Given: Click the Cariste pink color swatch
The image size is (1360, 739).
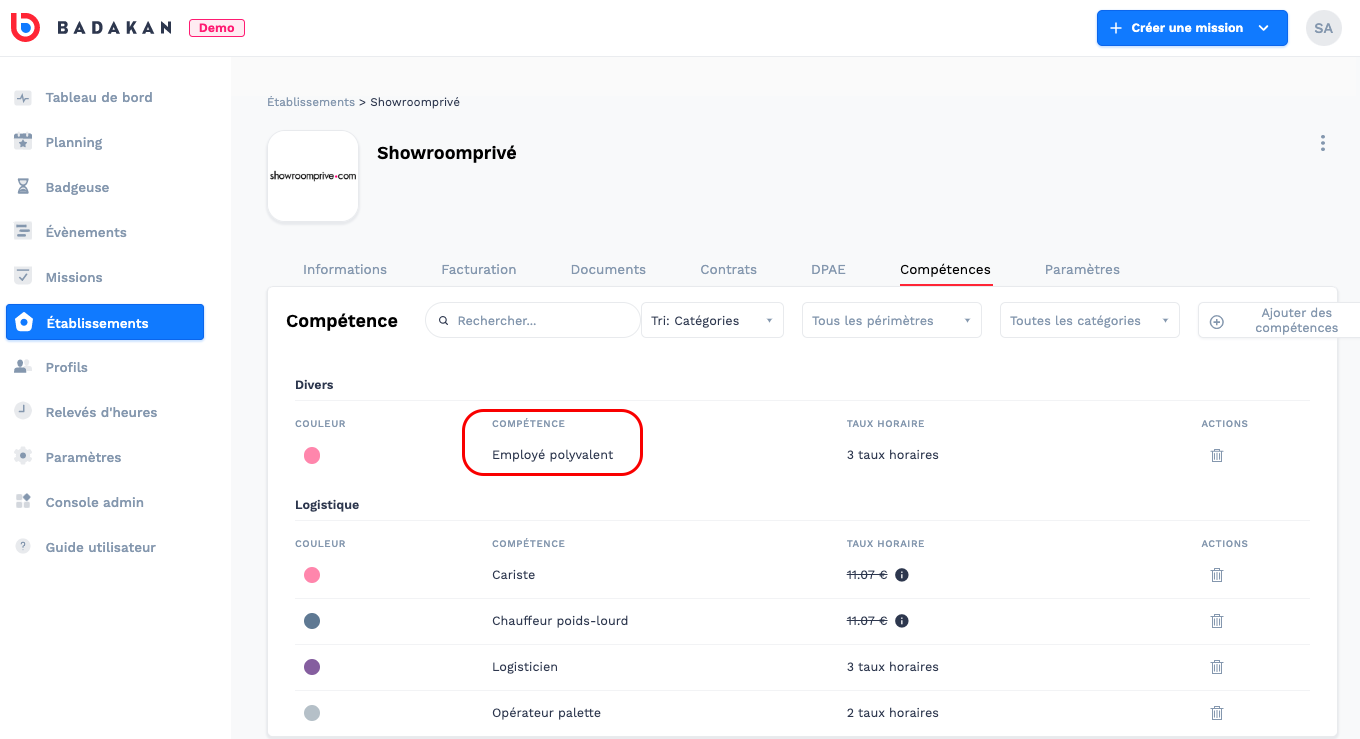Looking at the screenshot, I should [x=312, y=575].
